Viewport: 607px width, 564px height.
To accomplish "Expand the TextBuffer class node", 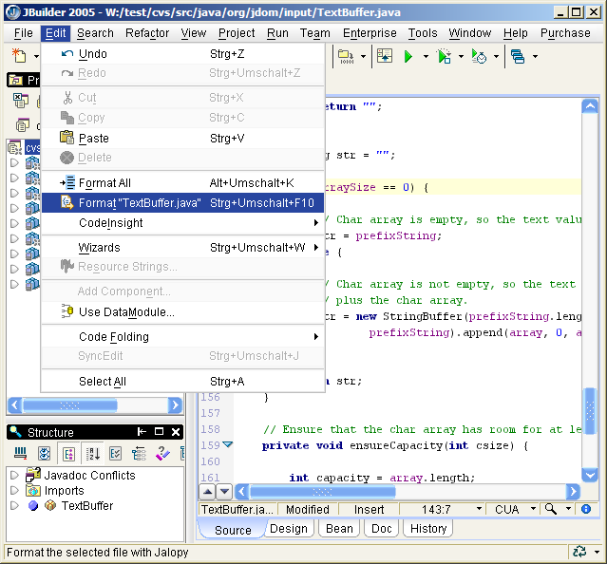I will pos(14,506).
